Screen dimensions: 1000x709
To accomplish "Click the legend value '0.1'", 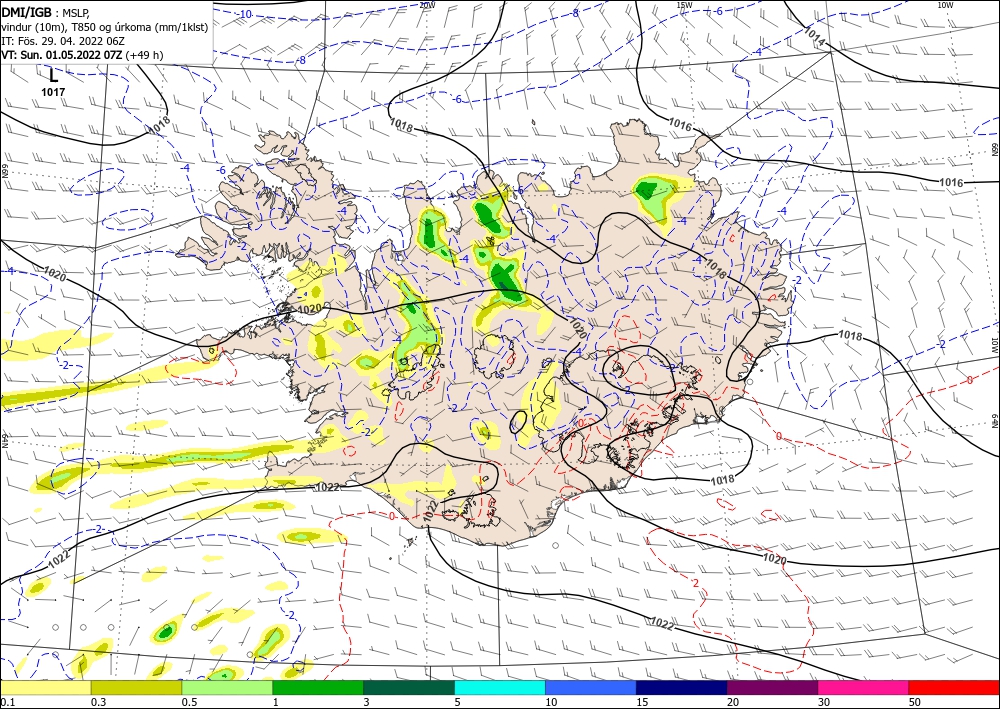I will [8, 702].
